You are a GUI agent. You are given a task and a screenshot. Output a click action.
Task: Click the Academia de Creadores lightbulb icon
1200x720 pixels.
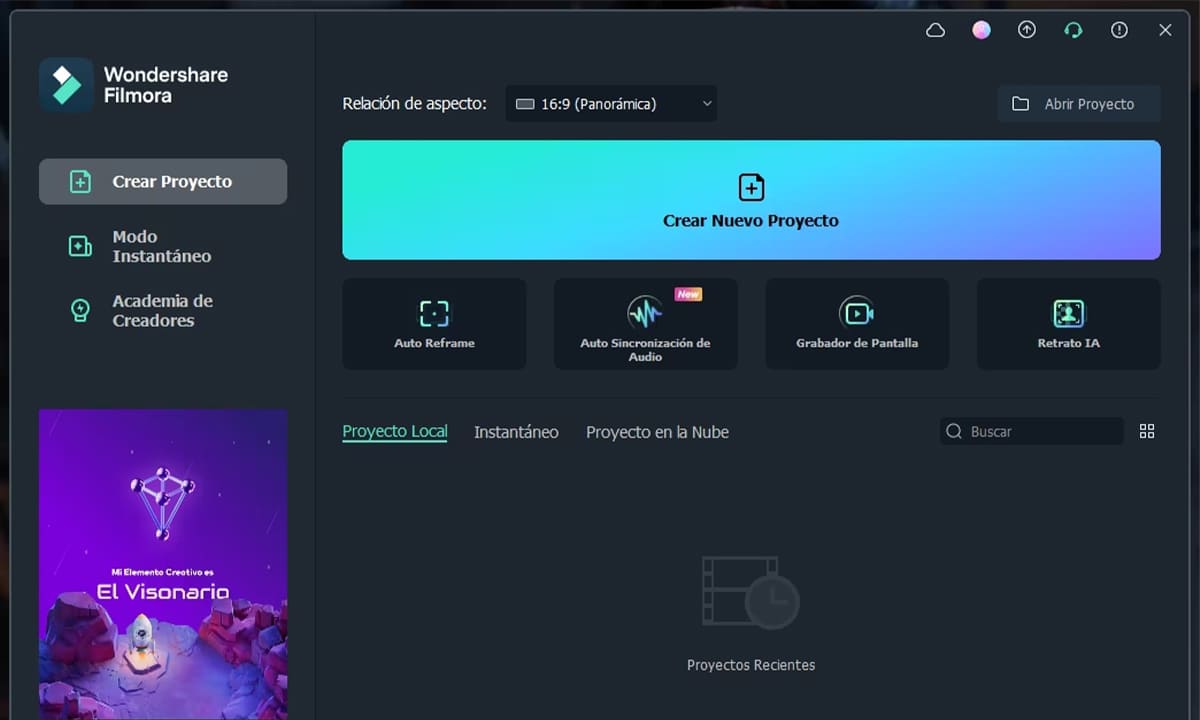[x=80, y=311]
